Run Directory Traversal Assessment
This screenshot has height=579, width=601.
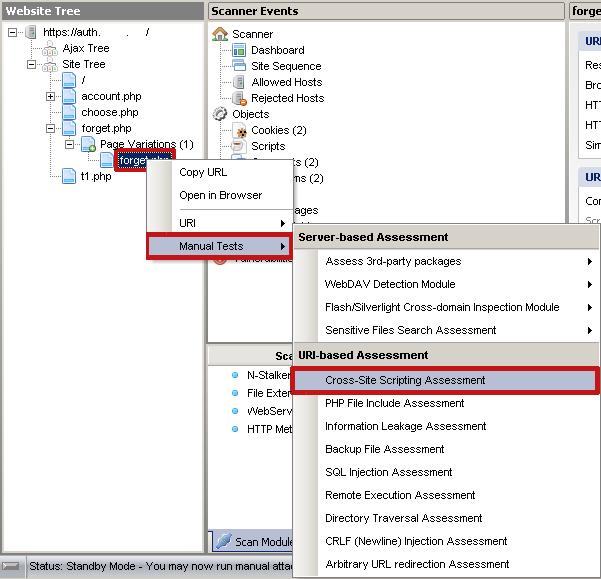pyautogui.click(x=446, y=518)
